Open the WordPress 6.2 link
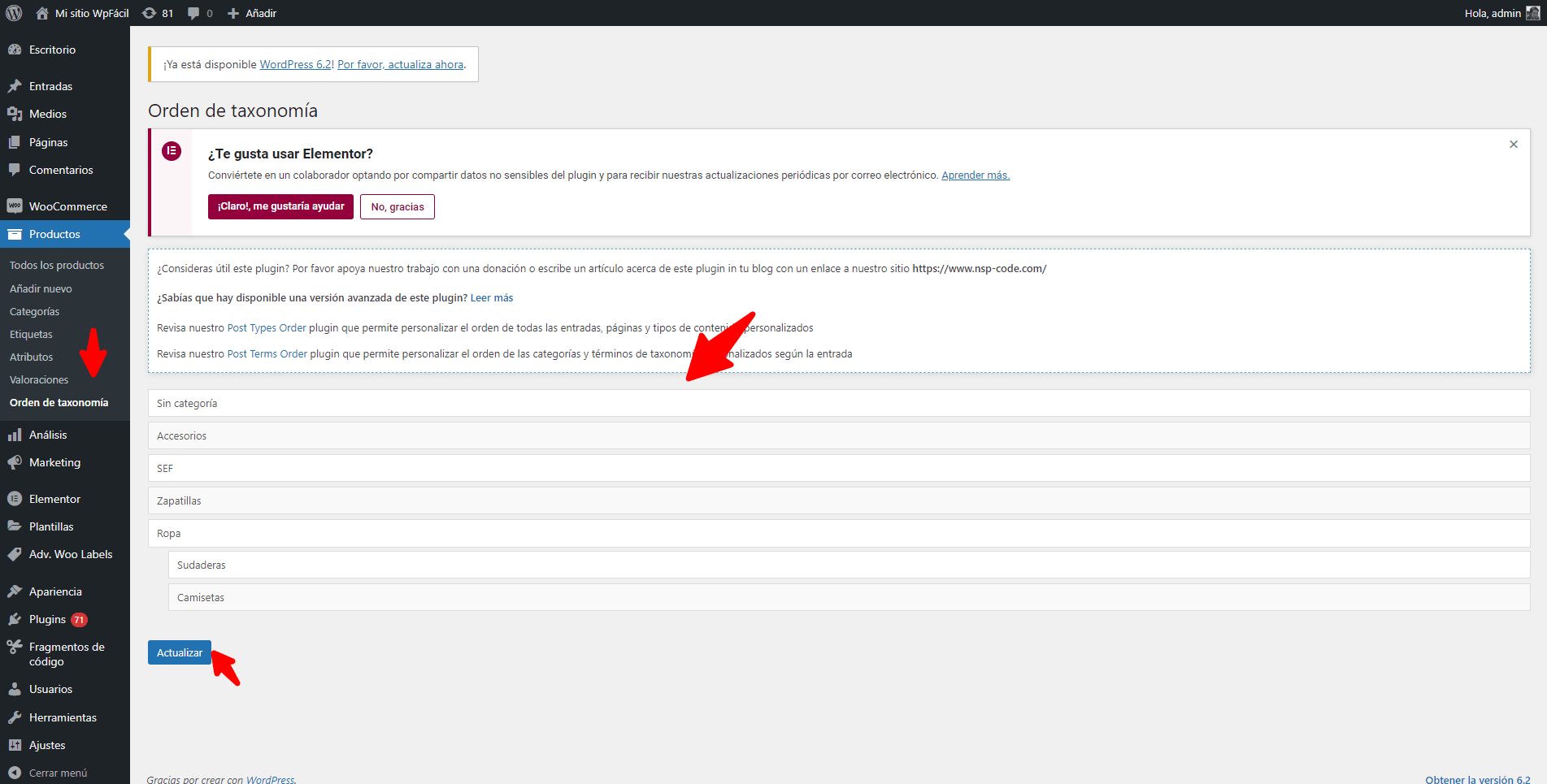This screenshot has height=784, width=1547. (x=295, y=64)
